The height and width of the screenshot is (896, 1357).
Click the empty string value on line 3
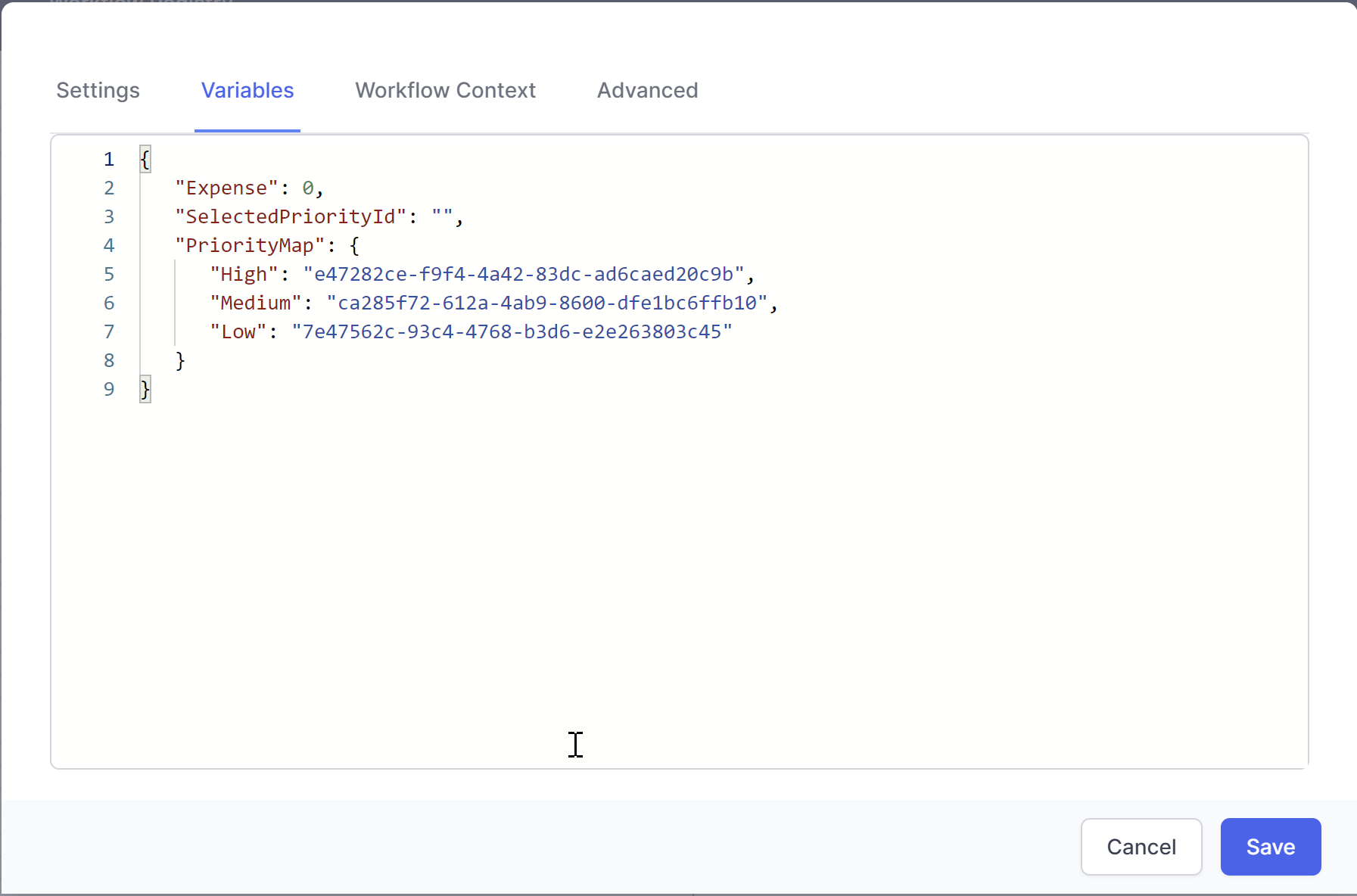pyautogui.click(x=441, y=216)
